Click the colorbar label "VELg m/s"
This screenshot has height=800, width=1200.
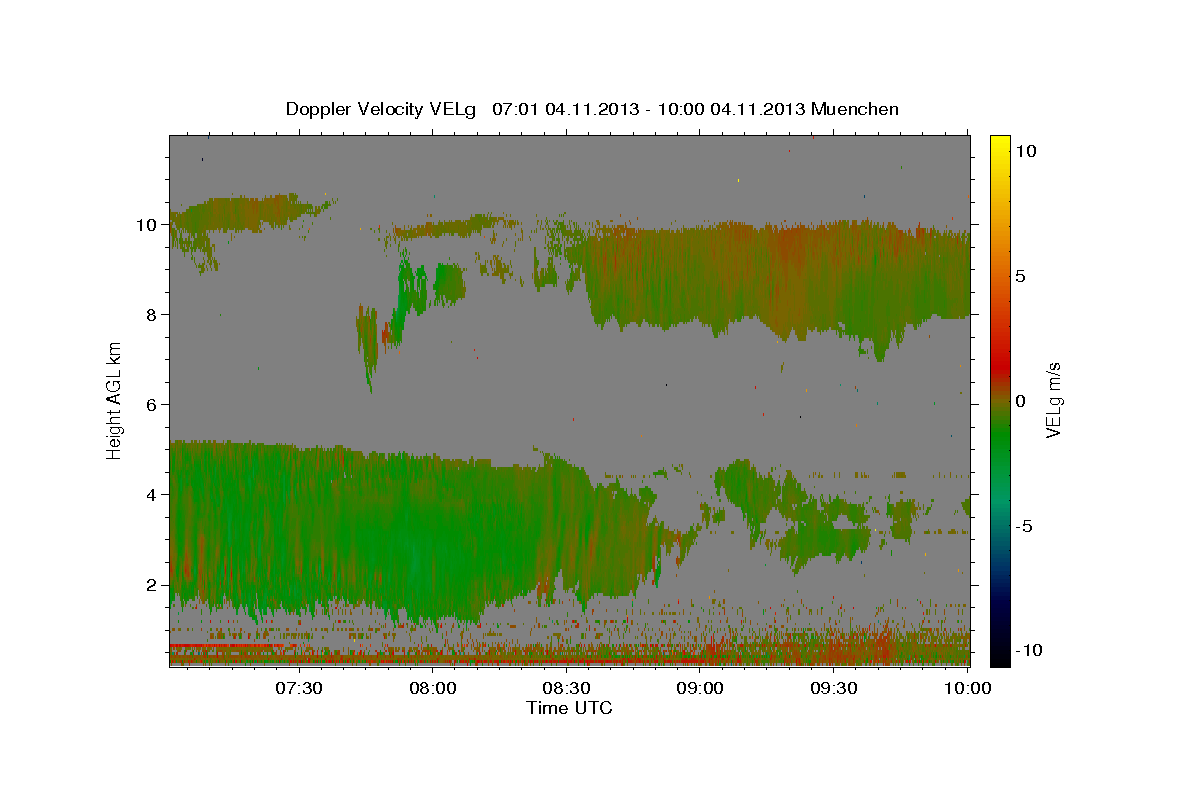coord(1054,400)
